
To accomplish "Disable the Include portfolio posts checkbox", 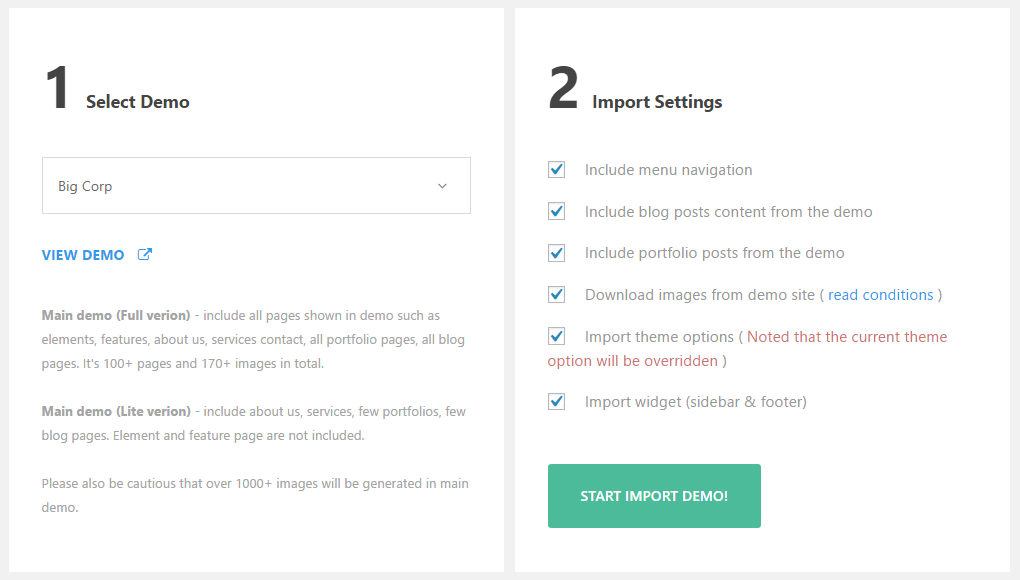I will [557, 253].
